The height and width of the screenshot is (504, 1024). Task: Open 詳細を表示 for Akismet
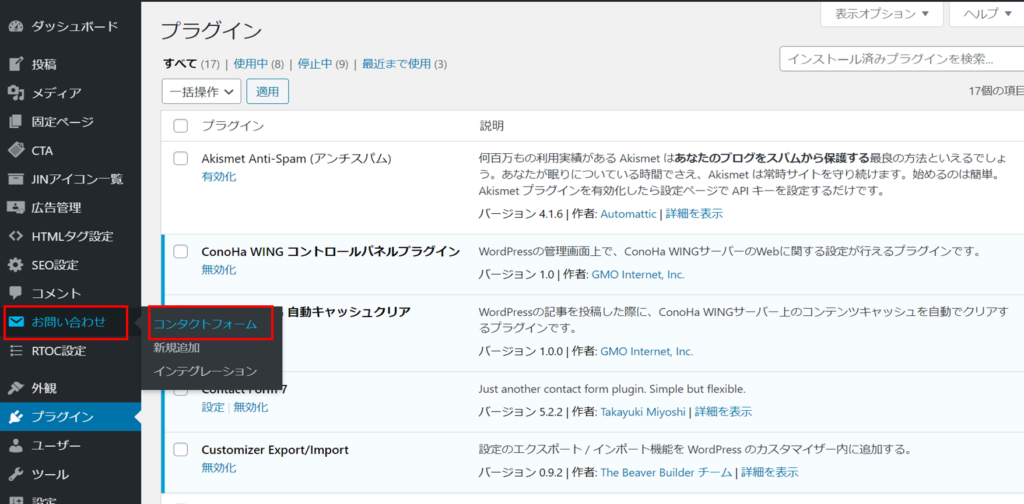pyautogui.click(x=694, y=214)
